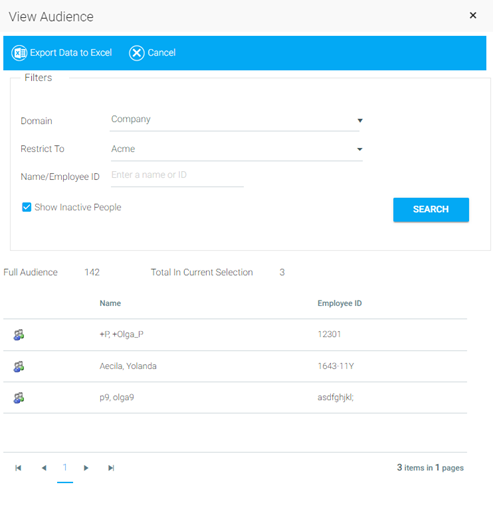The image size is (493, 511).
Task: Sort by the Employee ID column header
Action: (x=340, y=303)
